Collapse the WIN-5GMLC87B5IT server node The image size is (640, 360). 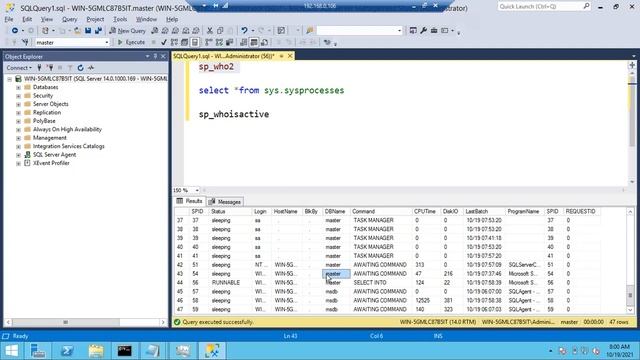10,79
